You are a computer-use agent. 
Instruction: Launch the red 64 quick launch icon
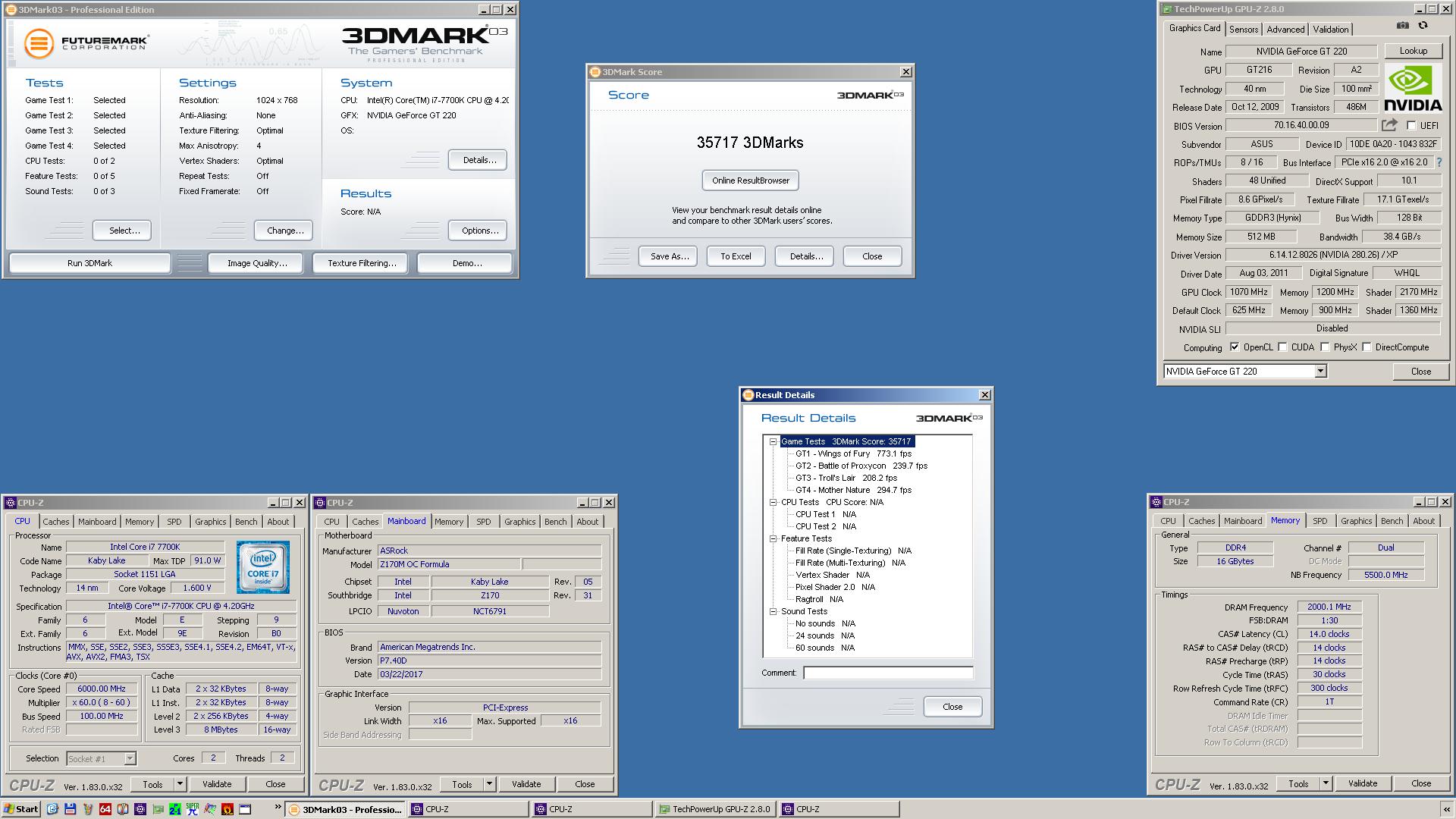coord(105,809)
